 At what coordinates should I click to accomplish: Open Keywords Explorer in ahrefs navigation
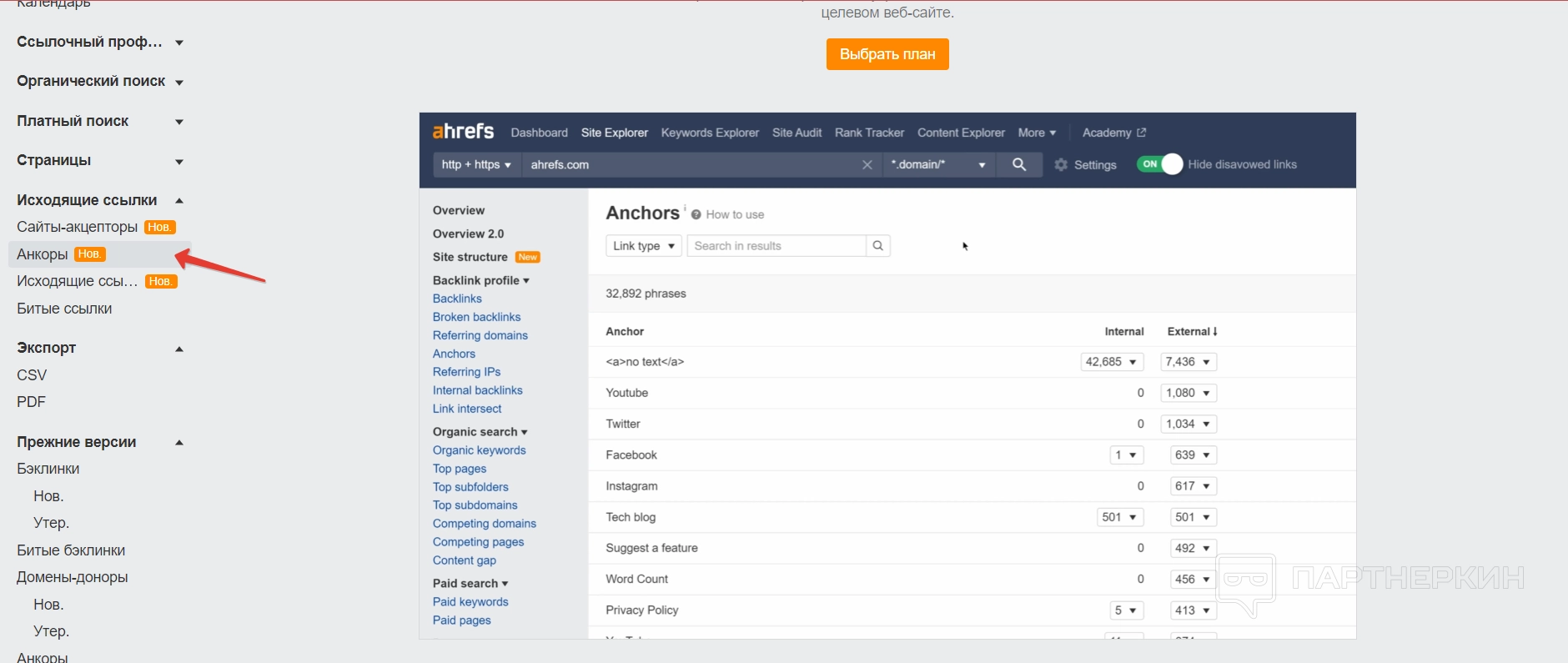pos(710,133)
